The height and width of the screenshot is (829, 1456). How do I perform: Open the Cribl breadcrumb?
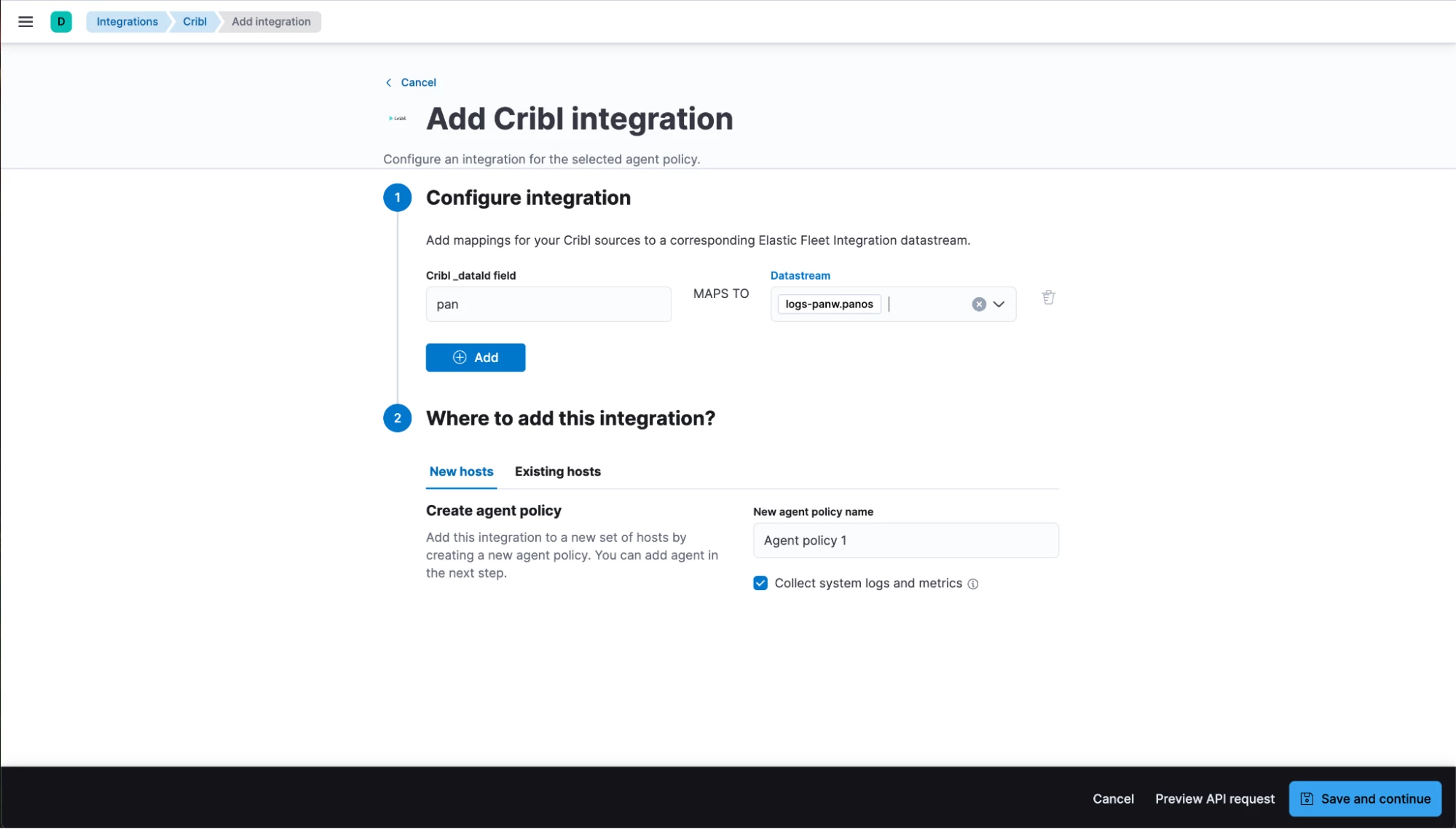point(194,22)
